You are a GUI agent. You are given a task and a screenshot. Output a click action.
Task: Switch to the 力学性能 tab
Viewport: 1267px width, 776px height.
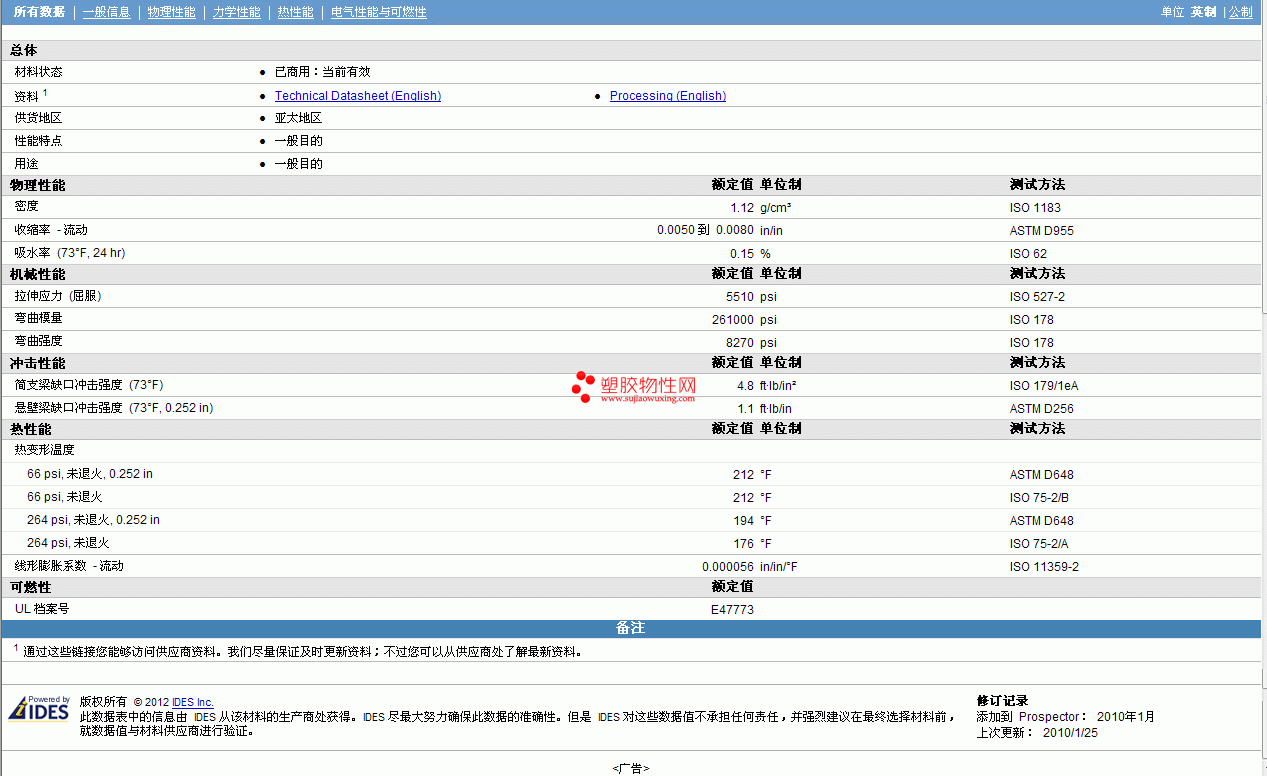tap(236, 12)
